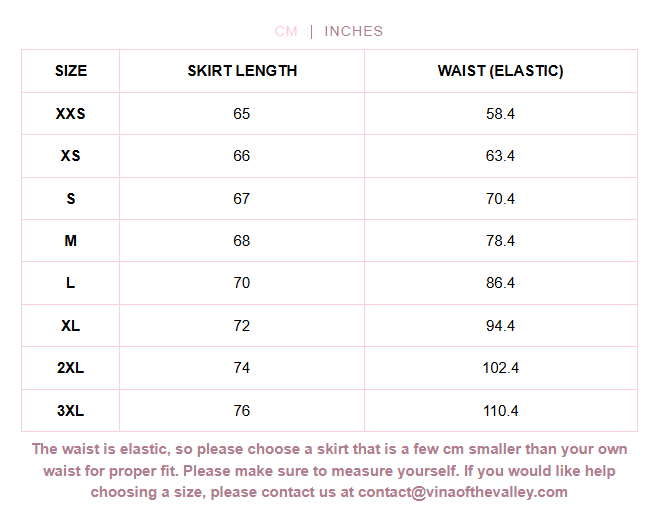Select the SKIRT LENGTH column header

point(242,71)
